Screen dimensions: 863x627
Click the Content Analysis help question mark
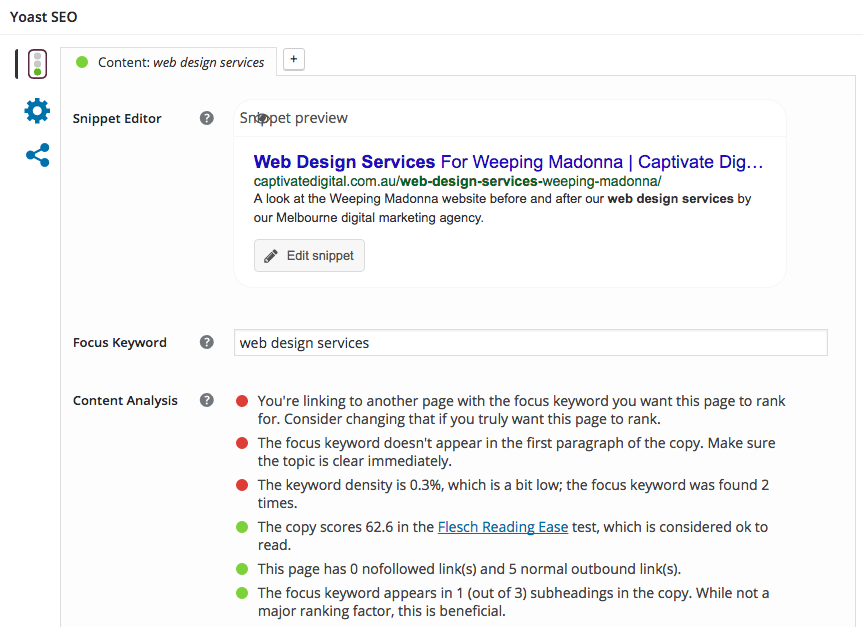pos(206,400)
